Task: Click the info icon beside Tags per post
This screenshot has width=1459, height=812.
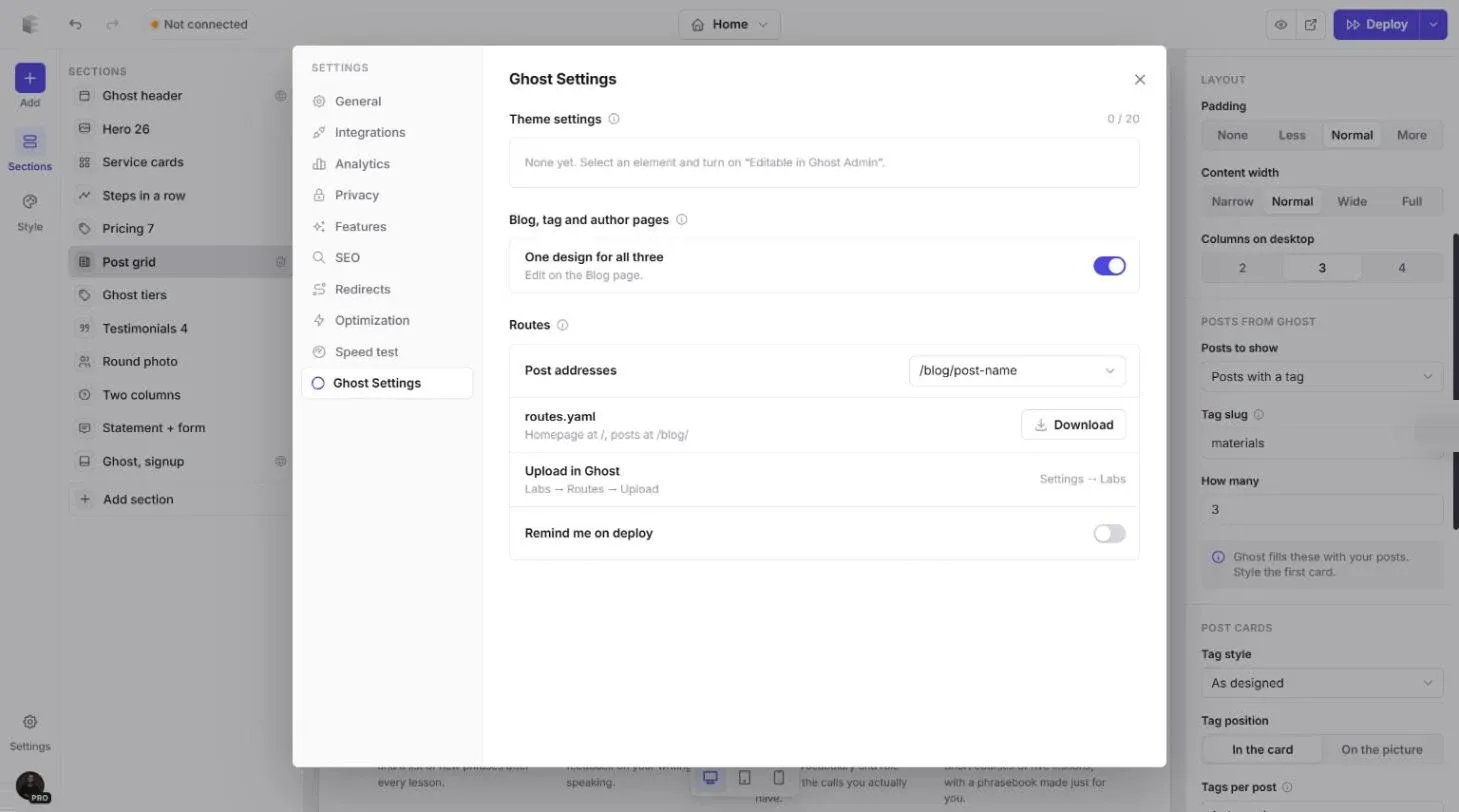Action: pyautogui.click(x=1287, y=787)
